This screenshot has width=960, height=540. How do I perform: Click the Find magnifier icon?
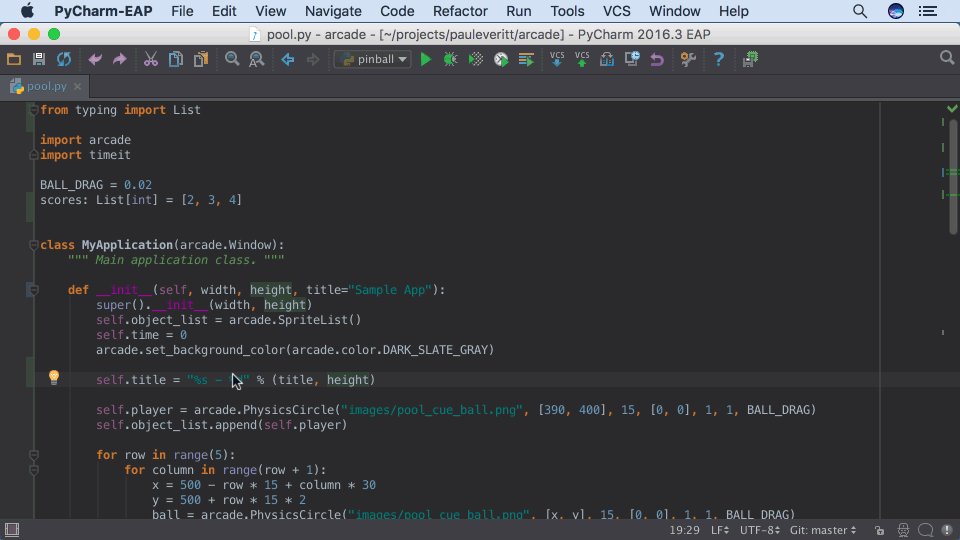click(x=232, y=59)
